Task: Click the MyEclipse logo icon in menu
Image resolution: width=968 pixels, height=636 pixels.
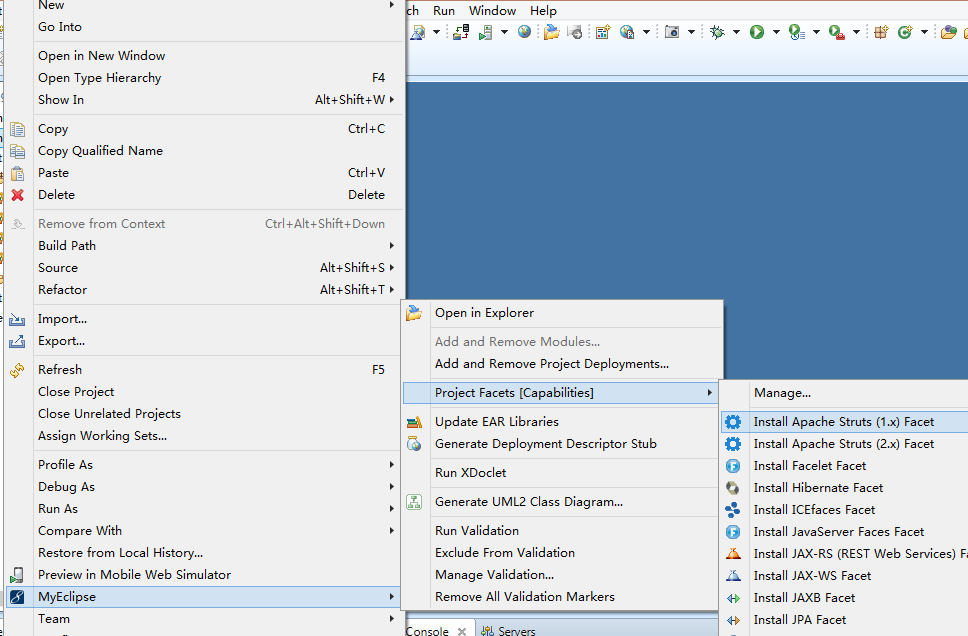Action: (17, 597)
